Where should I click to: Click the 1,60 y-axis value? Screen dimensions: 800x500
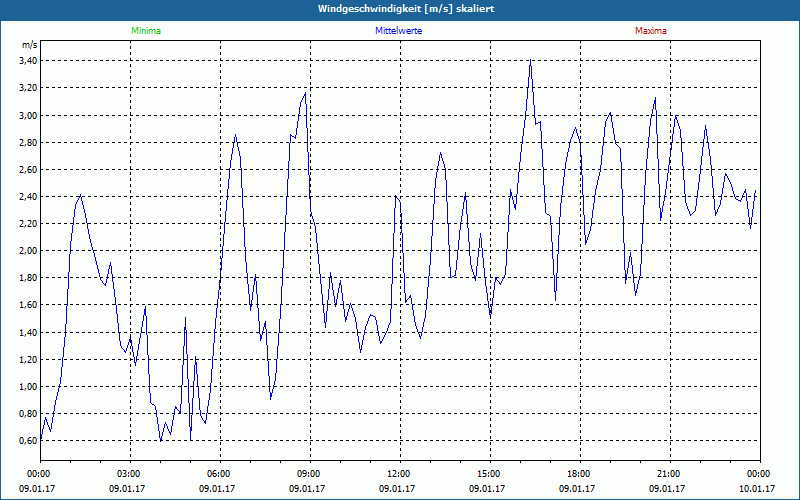click(29, 305)
